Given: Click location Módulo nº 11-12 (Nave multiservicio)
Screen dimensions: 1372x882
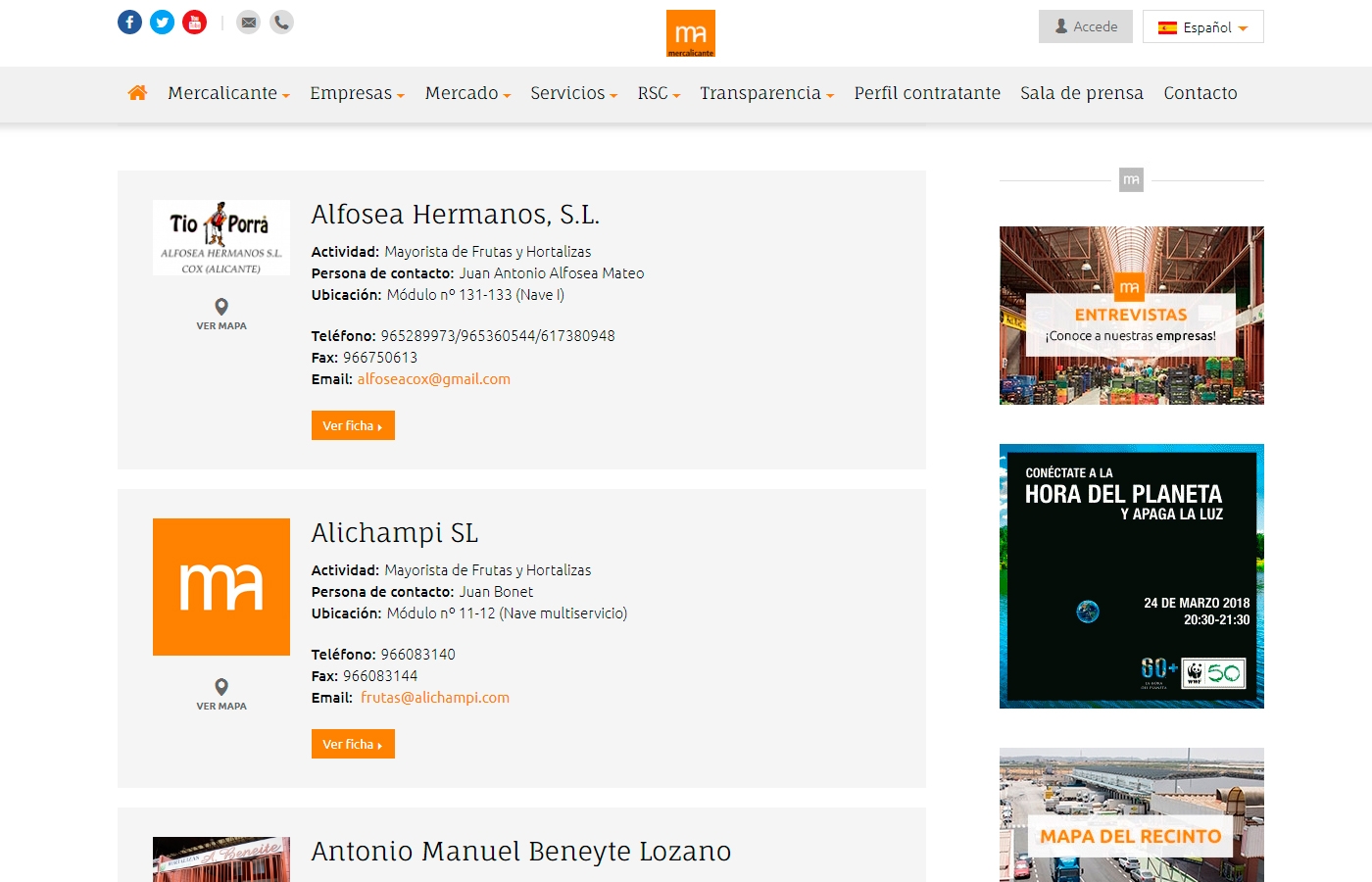Looking at the screenshot, I should (x=507, y=613).
